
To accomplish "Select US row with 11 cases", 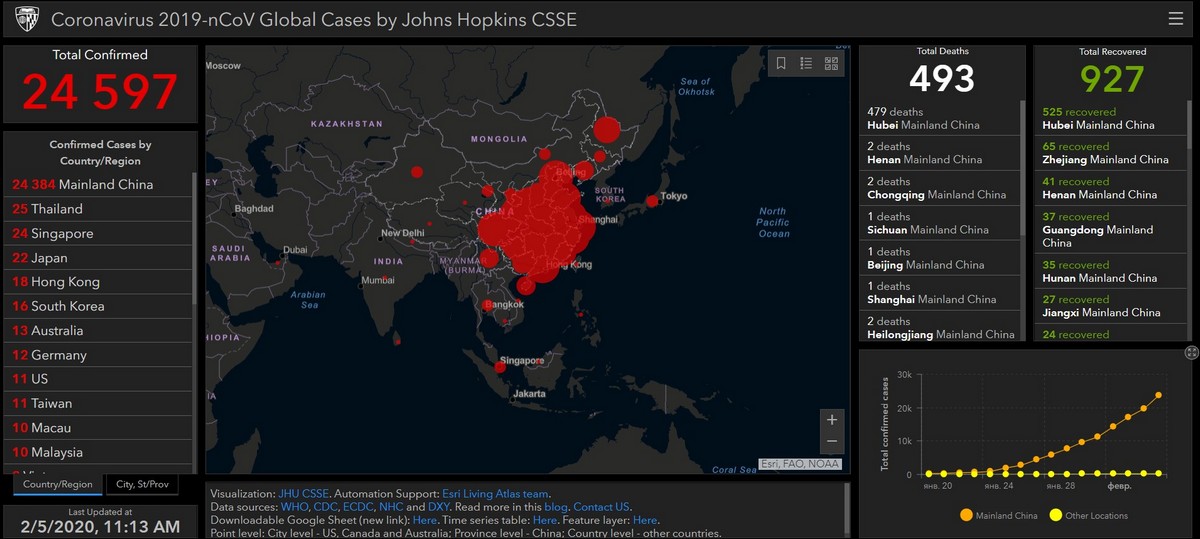I will tap(99, 379).
